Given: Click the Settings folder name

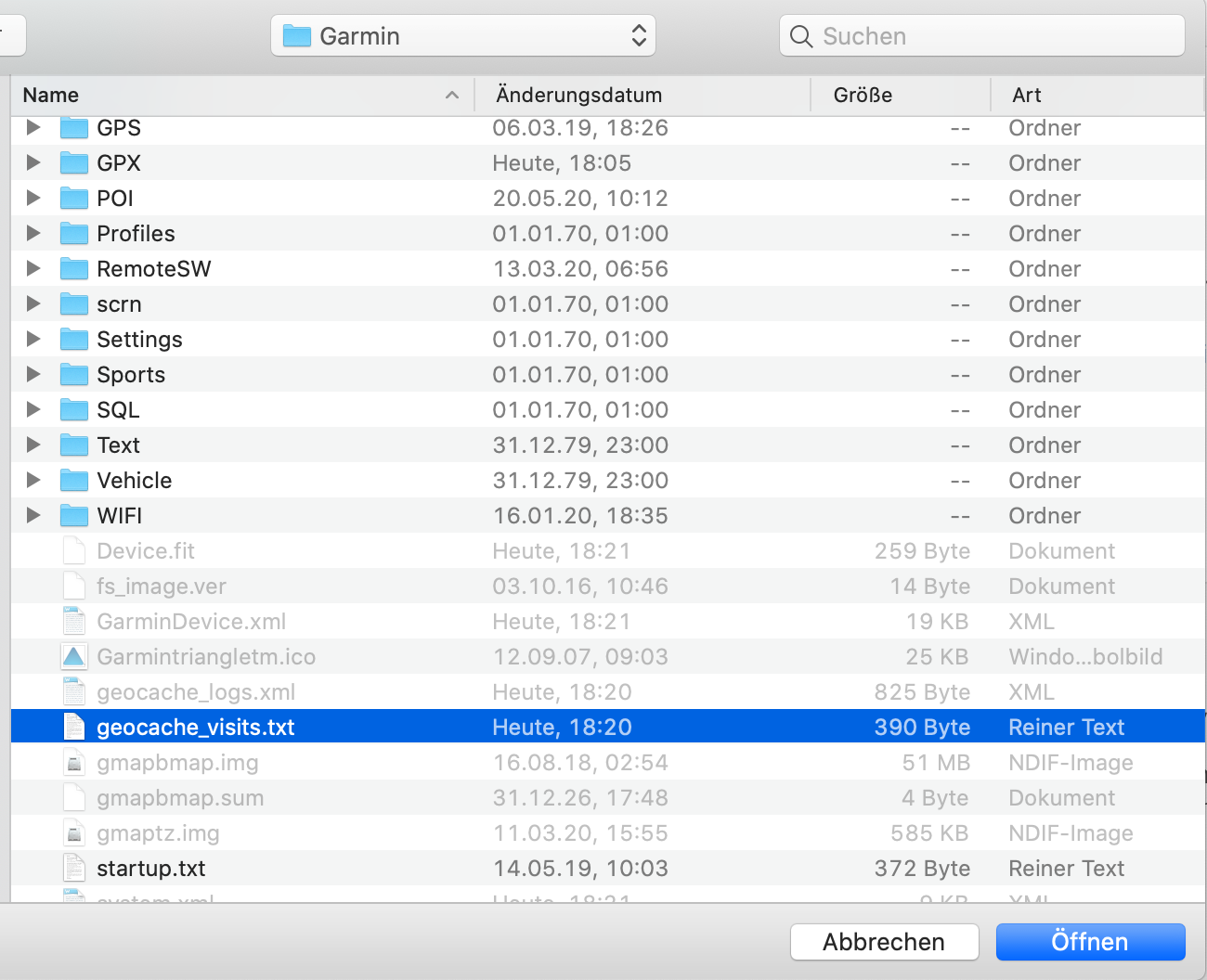Looking at the screenshot, I should click(x=139, y=339).
